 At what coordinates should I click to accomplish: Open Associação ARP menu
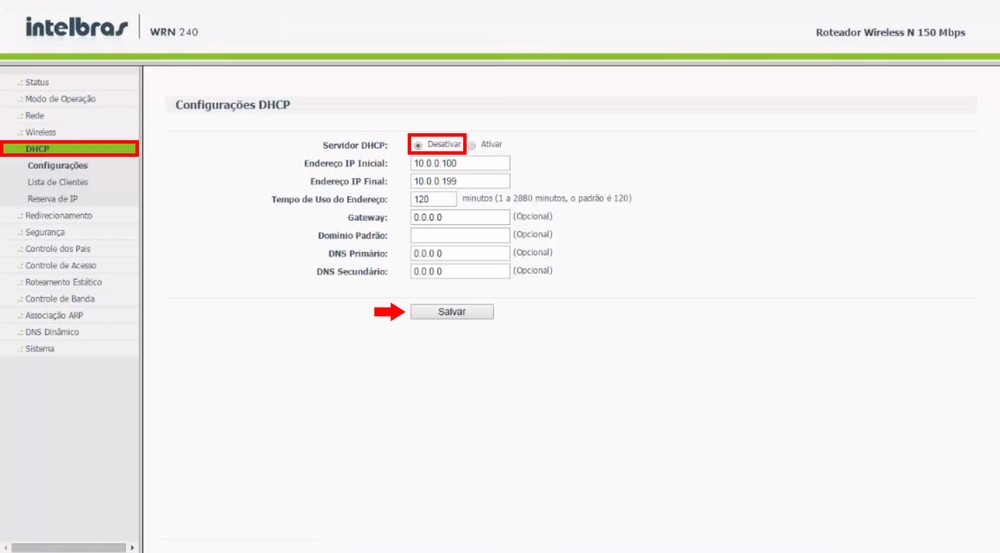pos(54,315)
